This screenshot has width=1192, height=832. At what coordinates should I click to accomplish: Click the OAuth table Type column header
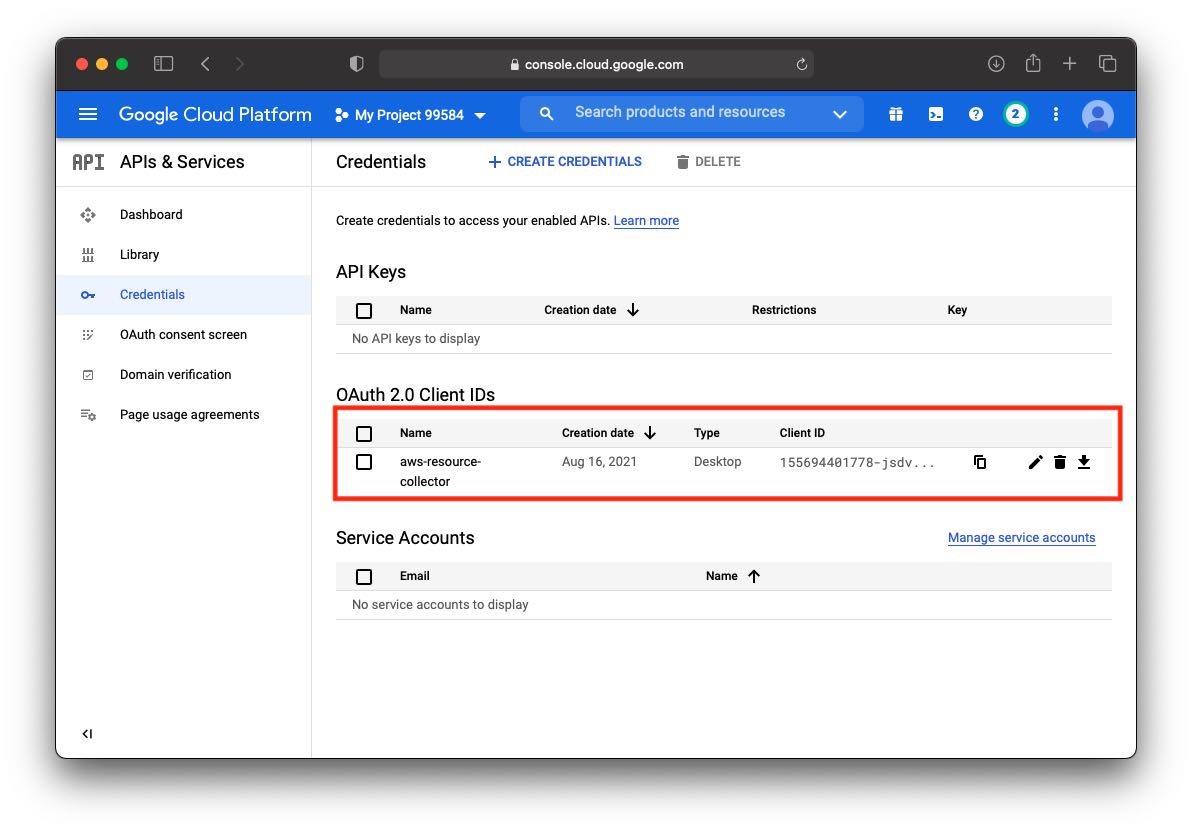coord(706,433)
